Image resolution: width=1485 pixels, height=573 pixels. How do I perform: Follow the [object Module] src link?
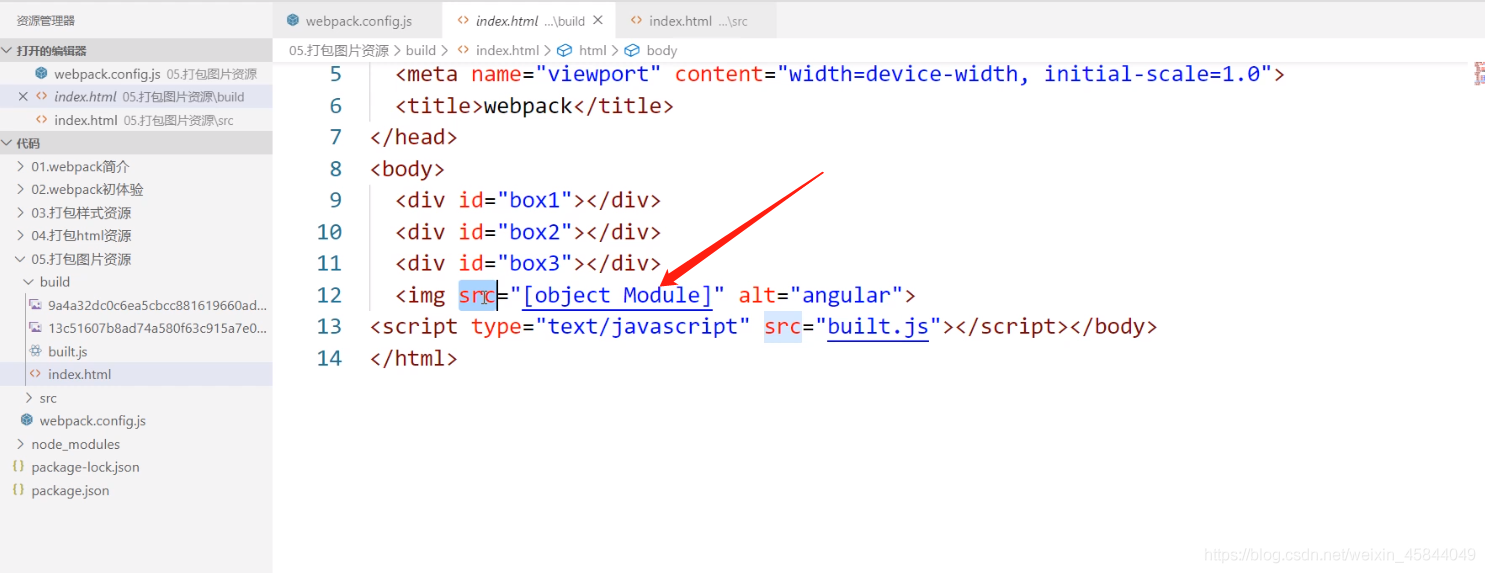point(617,295)
